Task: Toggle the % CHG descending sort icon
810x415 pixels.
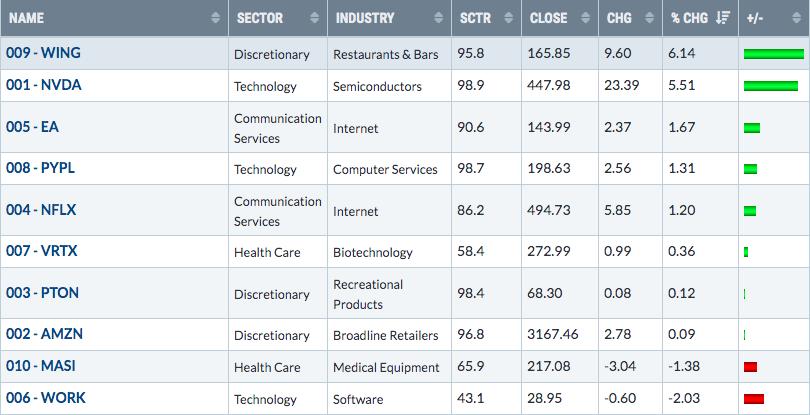Action: click(723, 18)
